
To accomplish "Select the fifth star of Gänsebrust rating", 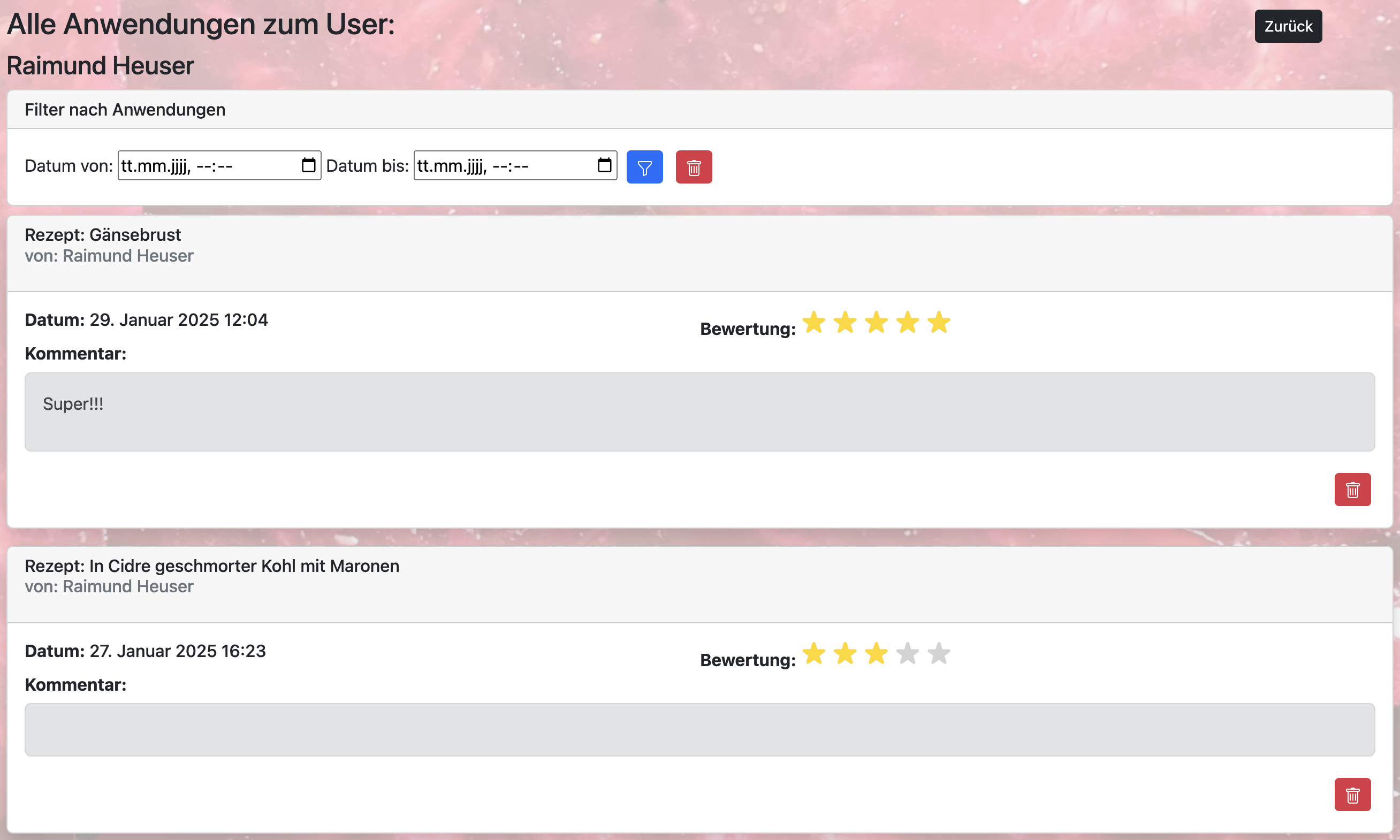I will click(x=939, y=322).
